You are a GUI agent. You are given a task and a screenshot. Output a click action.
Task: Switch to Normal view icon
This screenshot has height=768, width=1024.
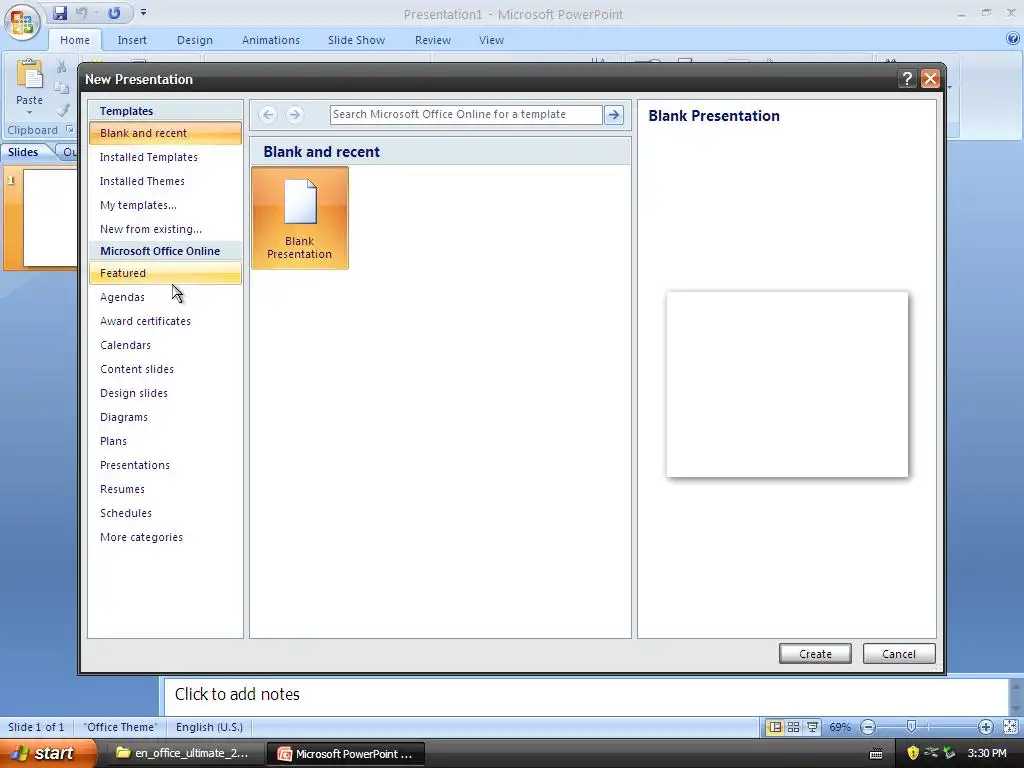tap(775, 727)
